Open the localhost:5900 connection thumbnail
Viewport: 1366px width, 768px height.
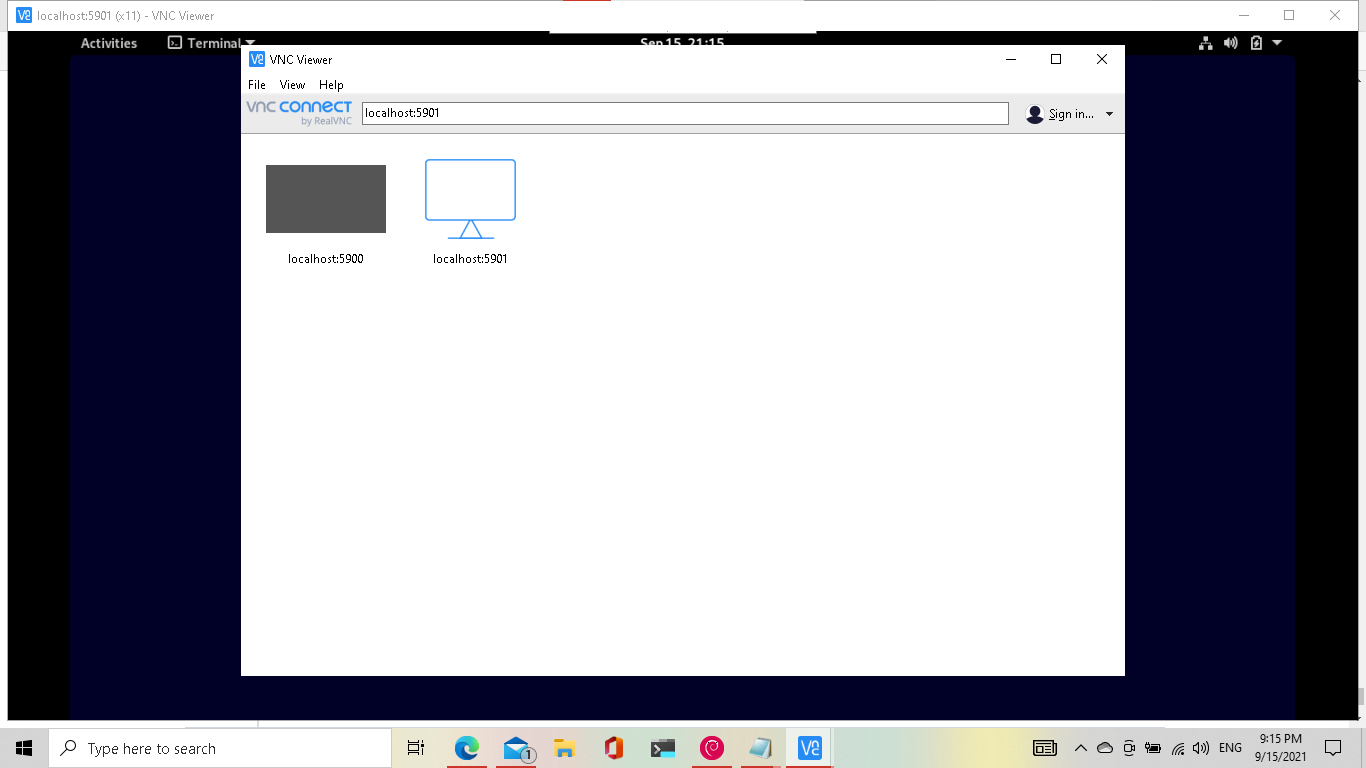(325, 198)
